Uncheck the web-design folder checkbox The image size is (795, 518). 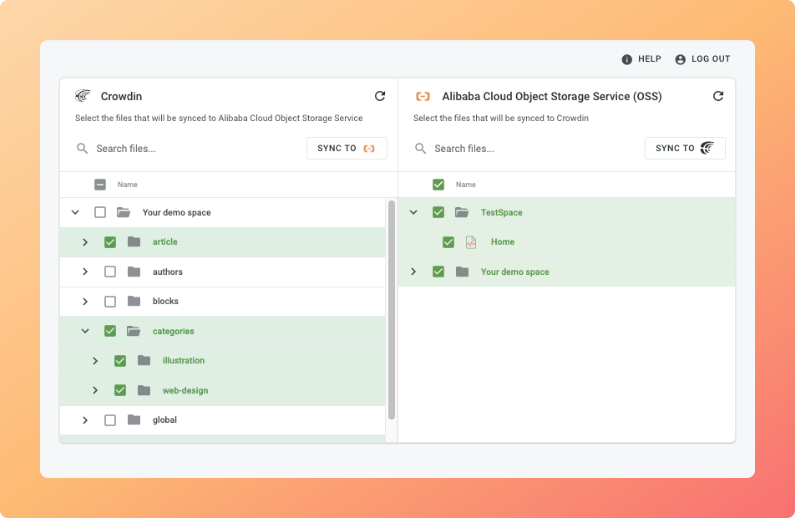point(120,390)
